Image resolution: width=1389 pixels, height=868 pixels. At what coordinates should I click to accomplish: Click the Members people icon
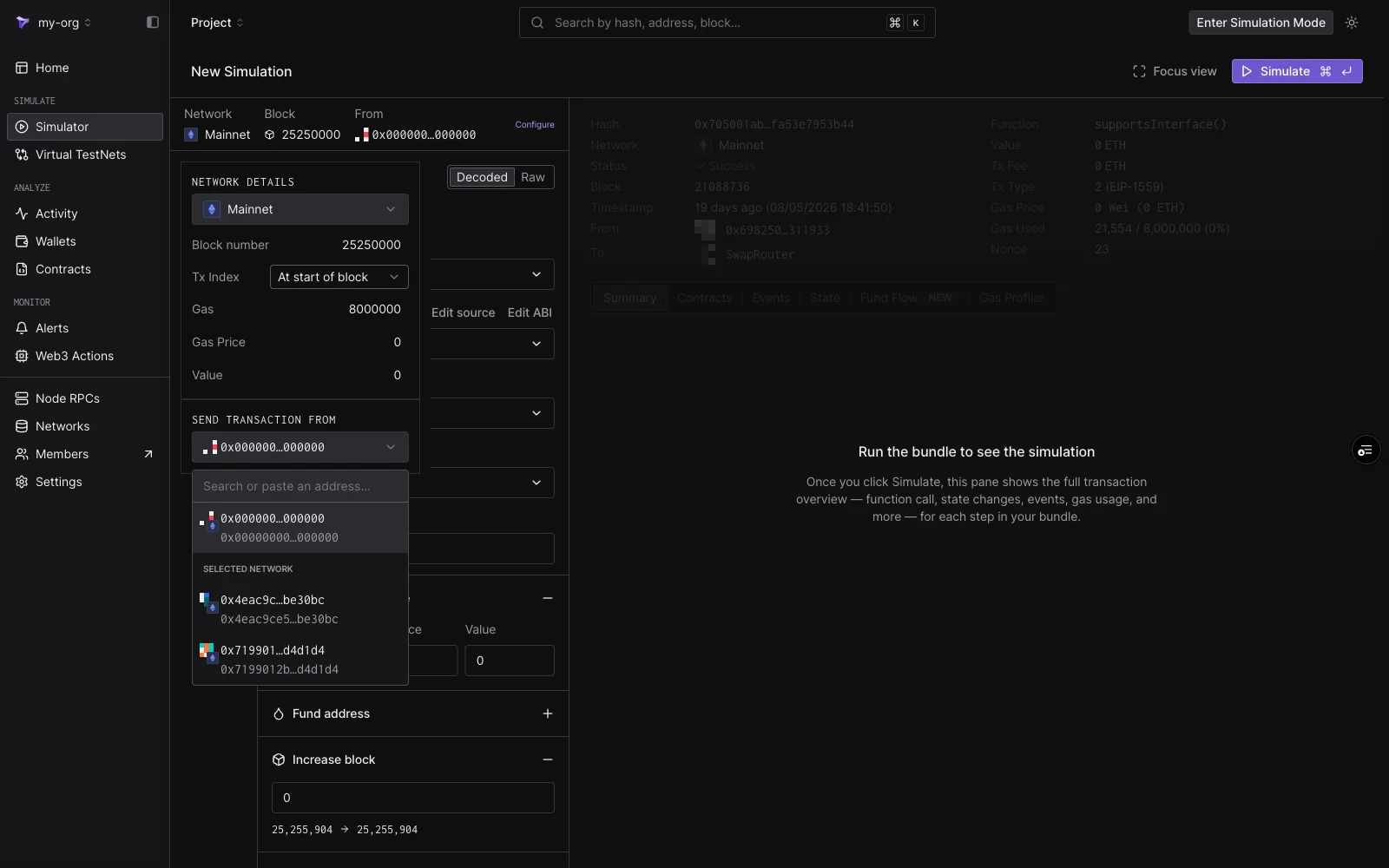pos(22,454)
